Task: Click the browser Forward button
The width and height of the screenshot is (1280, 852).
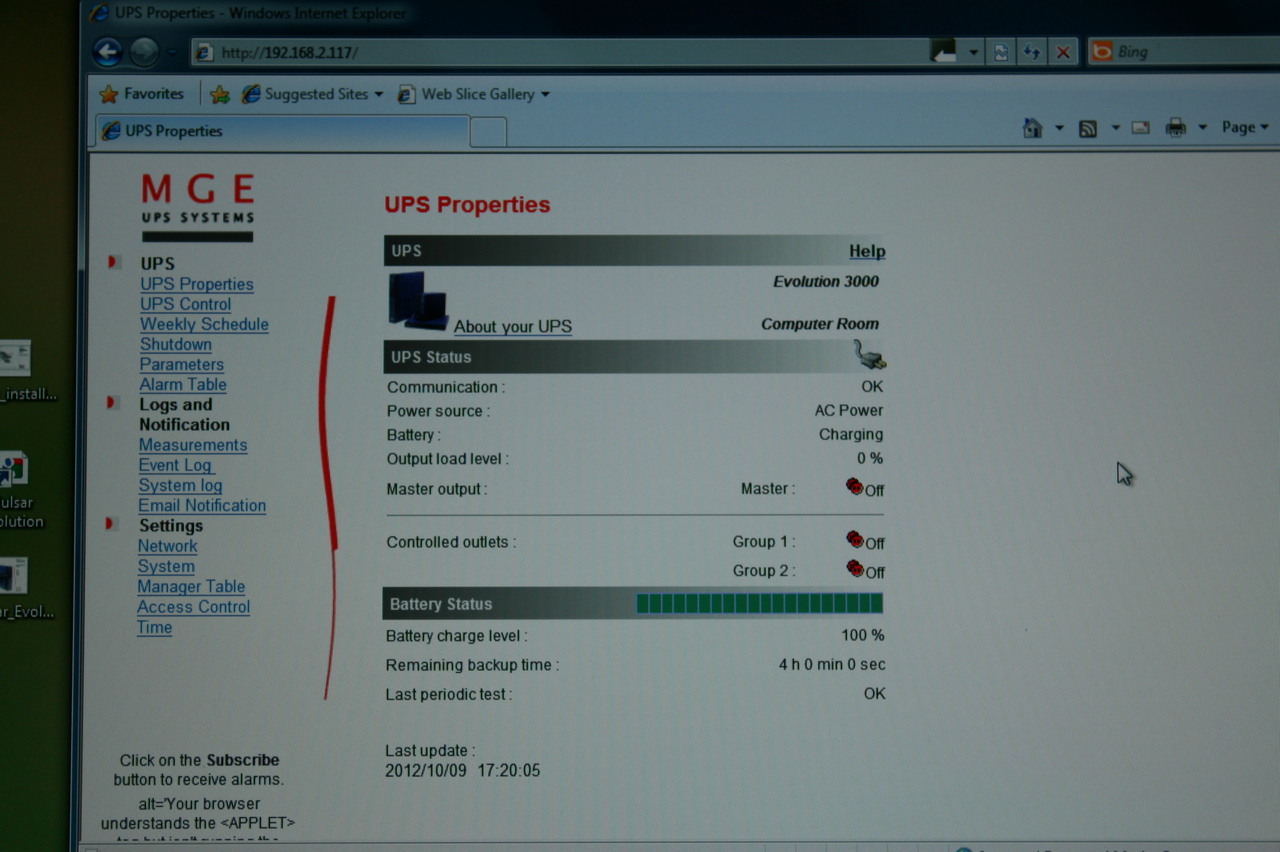Action: click(x=145, y=52)
